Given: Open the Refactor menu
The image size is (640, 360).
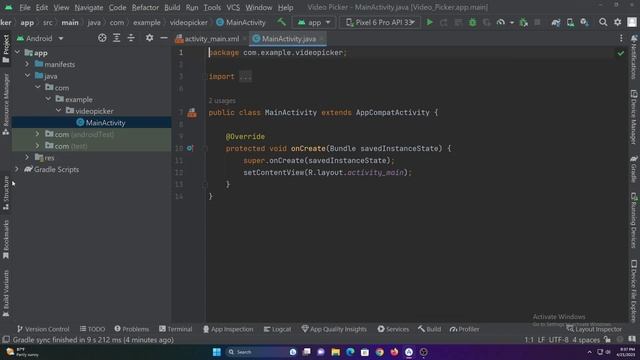Looking at the screenshot, I should coord(145,7).
